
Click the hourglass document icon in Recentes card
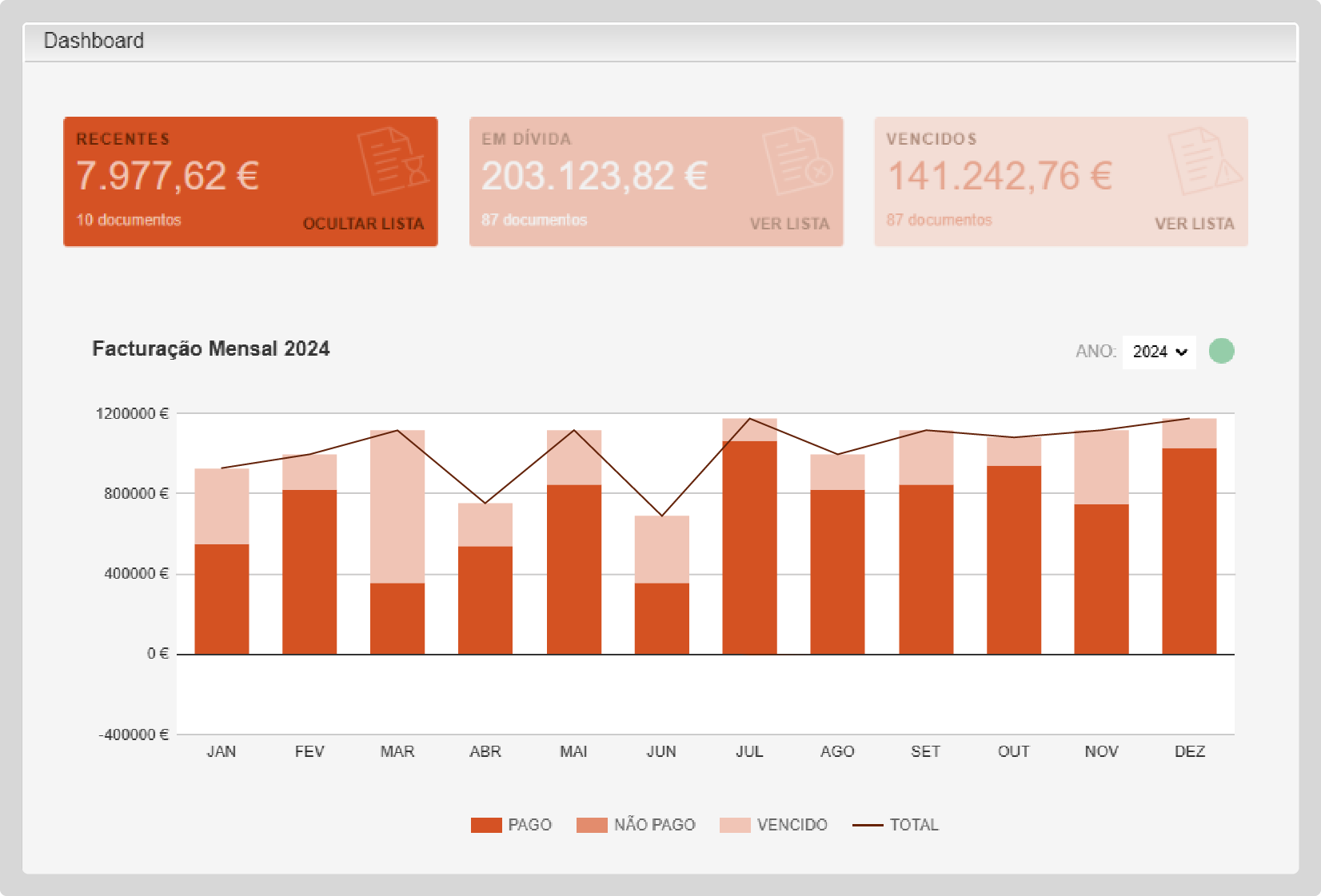click(393, 161)
